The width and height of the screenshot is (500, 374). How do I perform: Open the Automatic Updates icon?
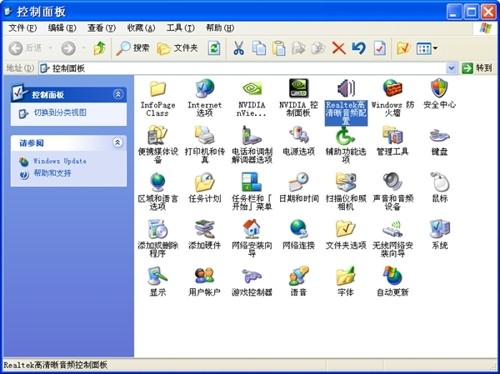pos(393,276)
